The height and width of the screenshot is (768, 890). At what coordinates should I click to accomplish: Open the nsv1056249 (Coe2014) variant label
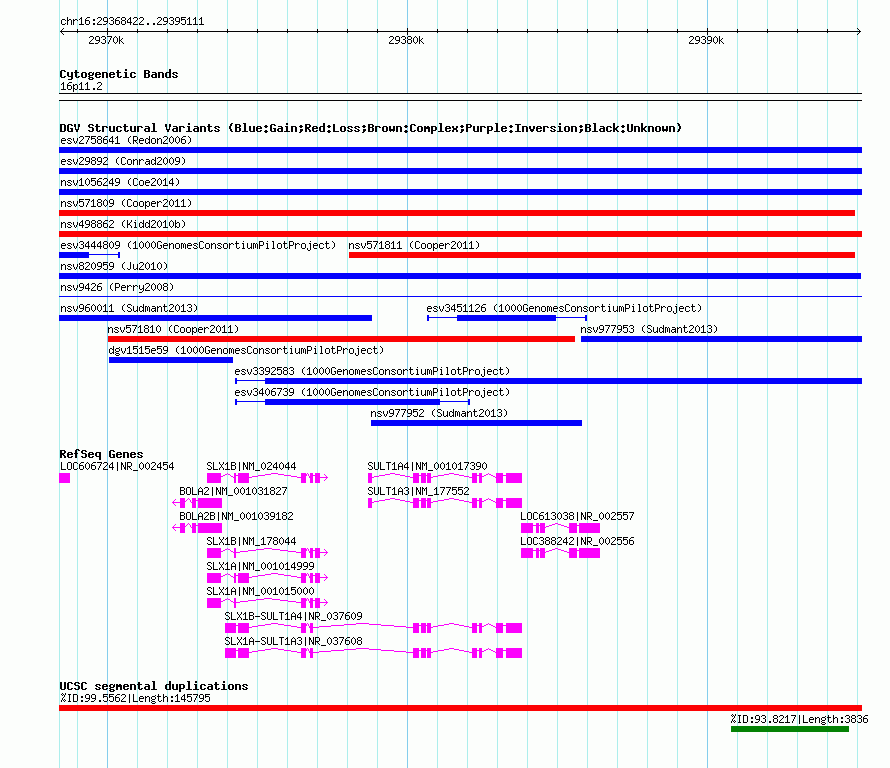[120, 182]
